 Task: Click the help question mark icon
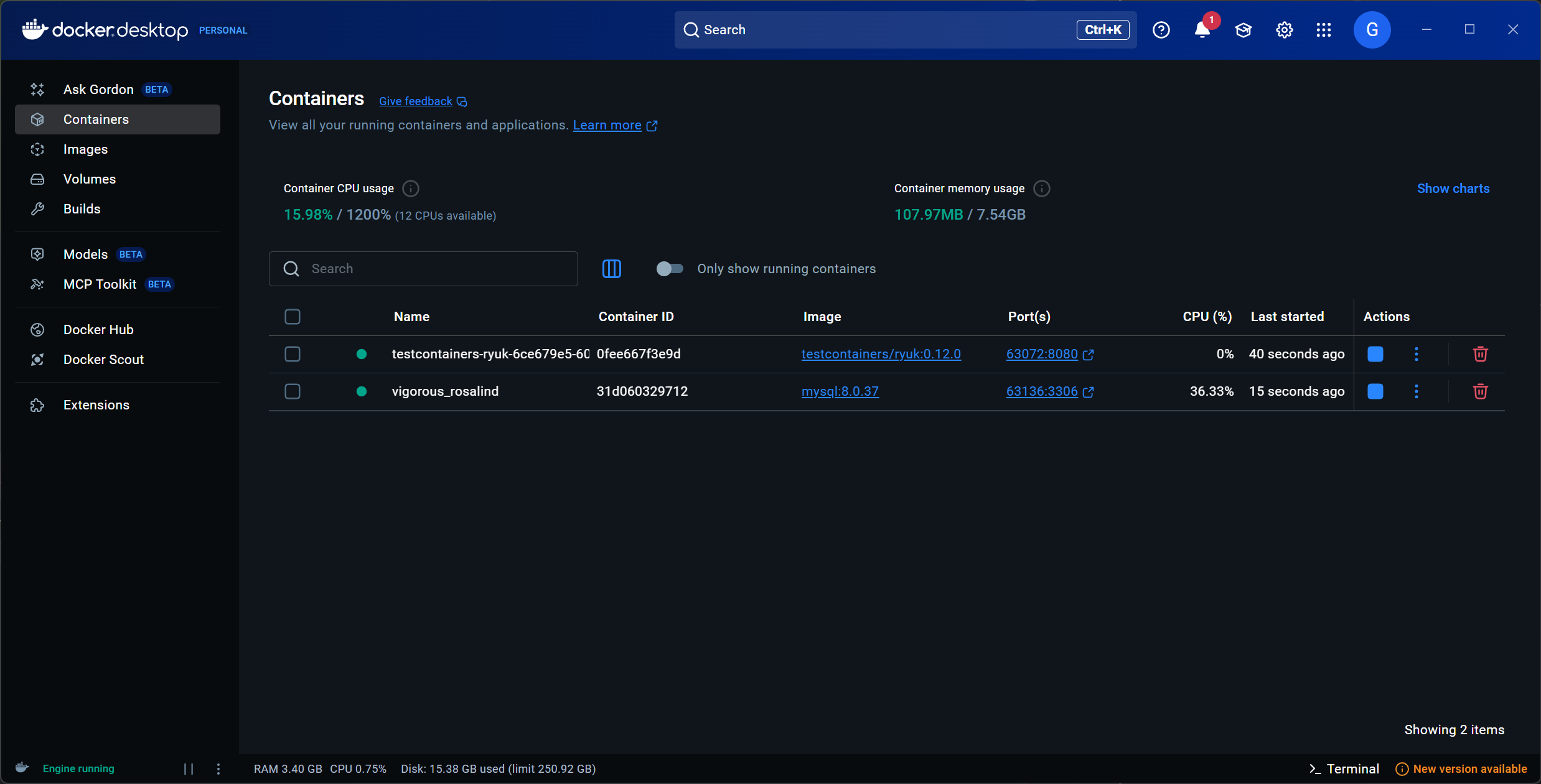point(1161,30)
